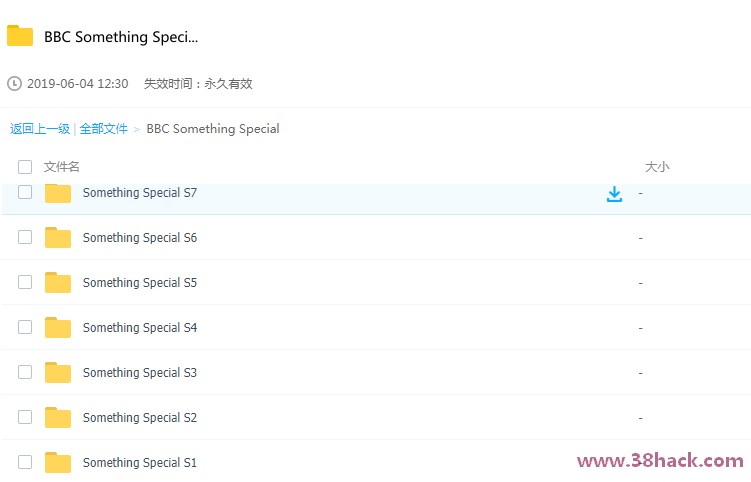Check the box for Something Special S6
This screenshot has width=751, height=482.
pyautogui.click(x=25, y=237)
